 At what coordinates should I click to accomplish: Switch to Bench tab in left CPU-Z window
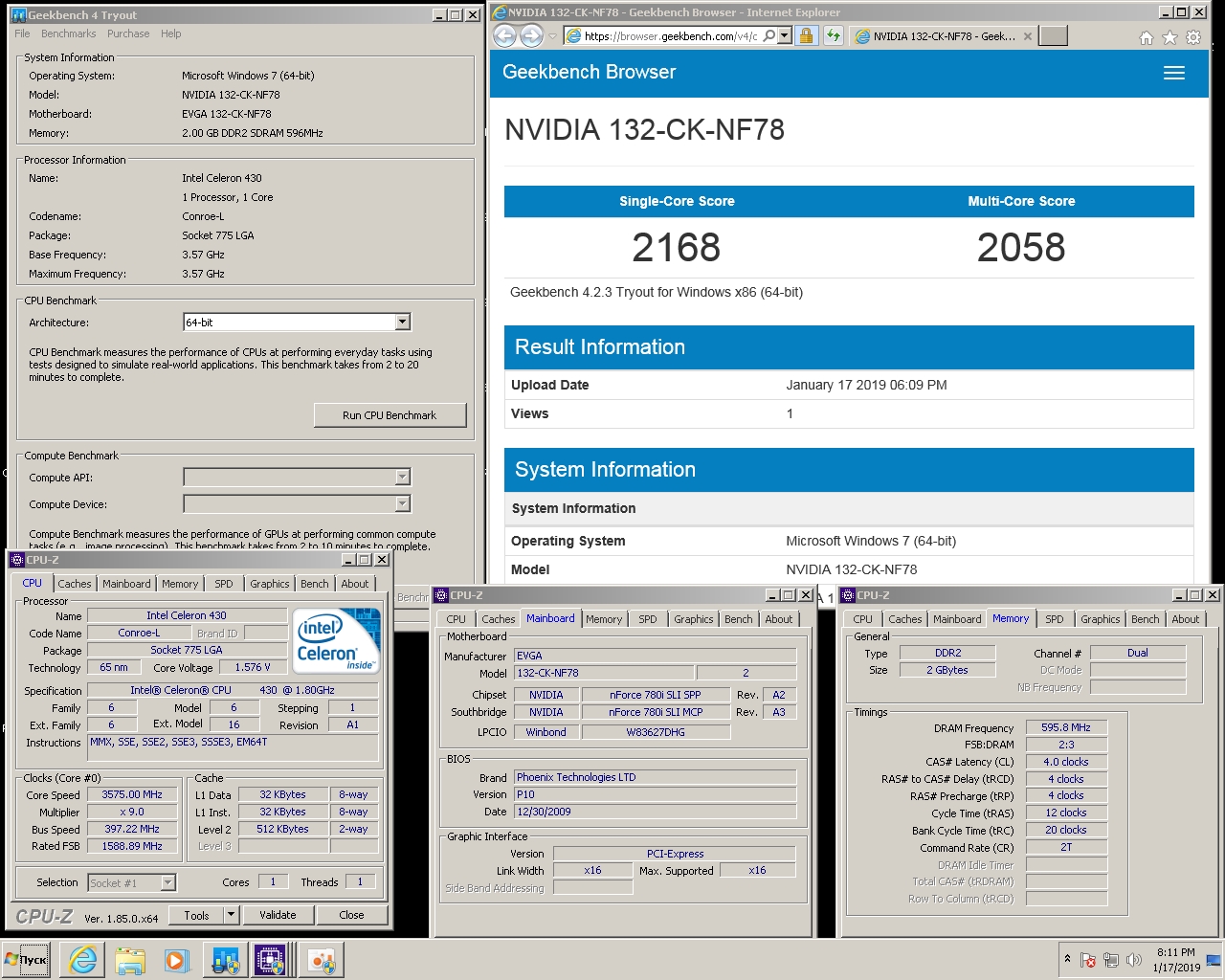point(315,584)
